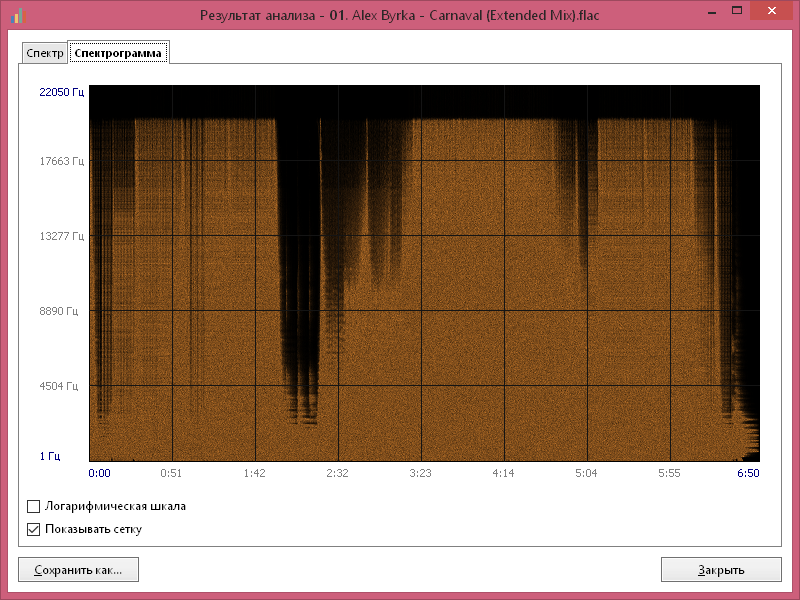
Task: Click the 2:32 time label
Action: [337, 473]
